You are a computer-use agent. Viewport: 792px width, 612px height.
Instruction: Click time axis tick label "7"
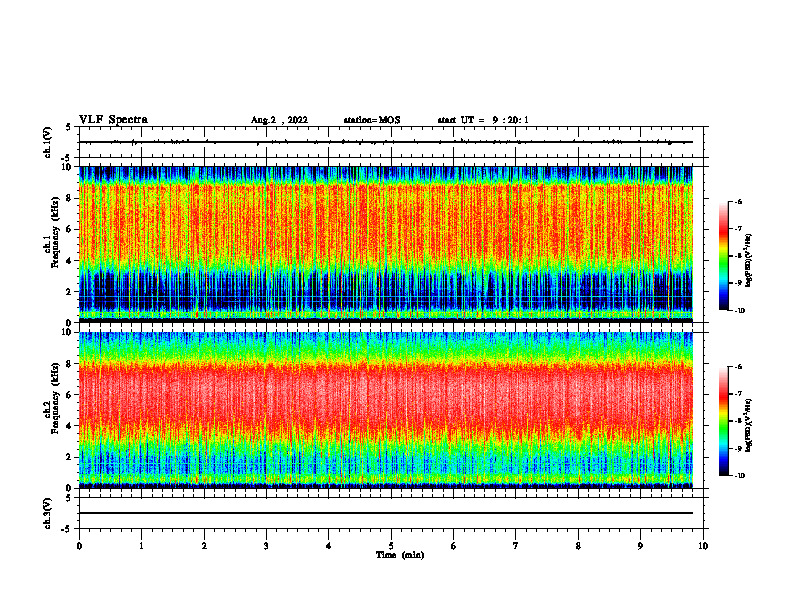(x=516, y=546)
